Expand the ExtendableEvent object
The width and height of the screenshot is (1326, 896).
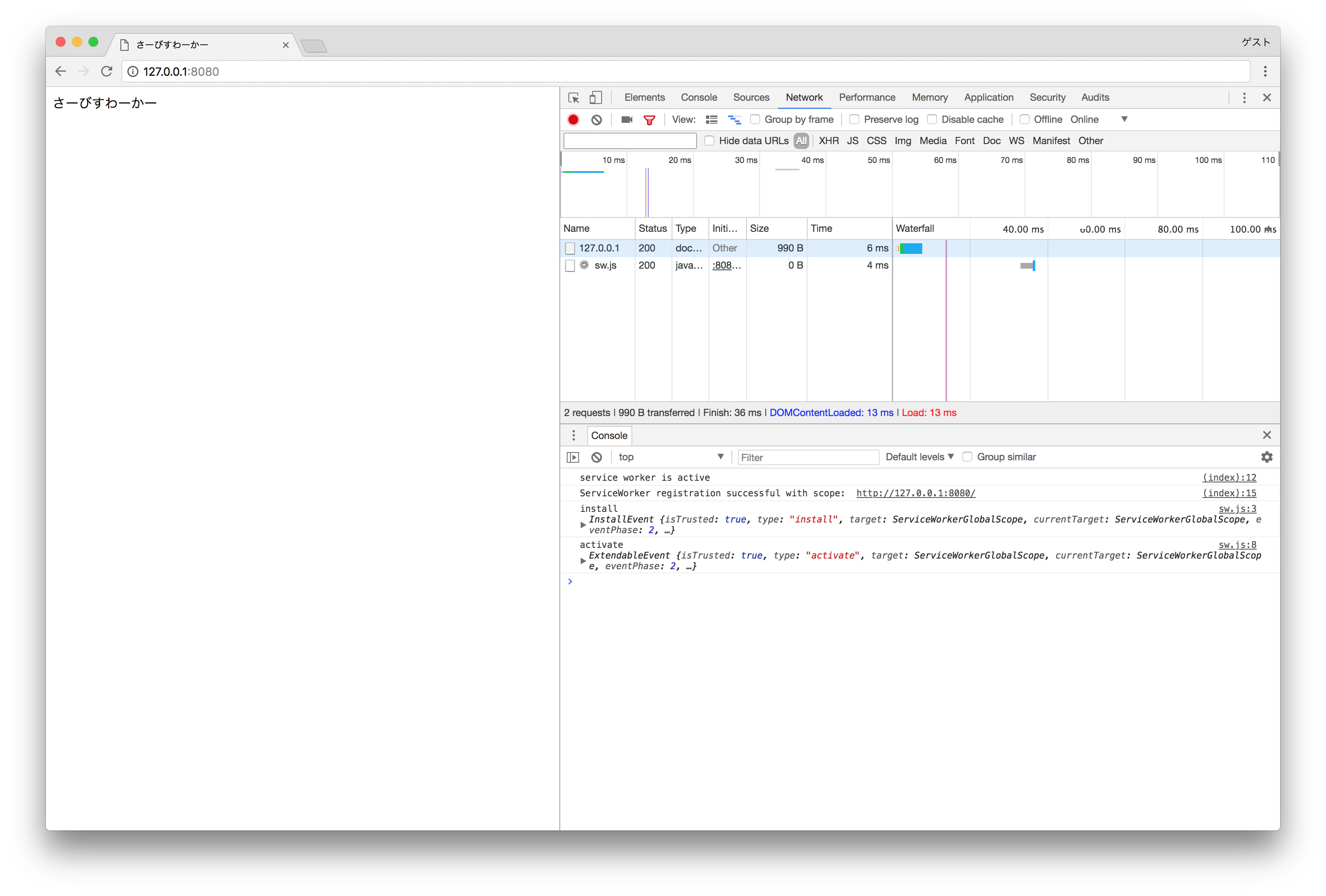coord(583,561)
